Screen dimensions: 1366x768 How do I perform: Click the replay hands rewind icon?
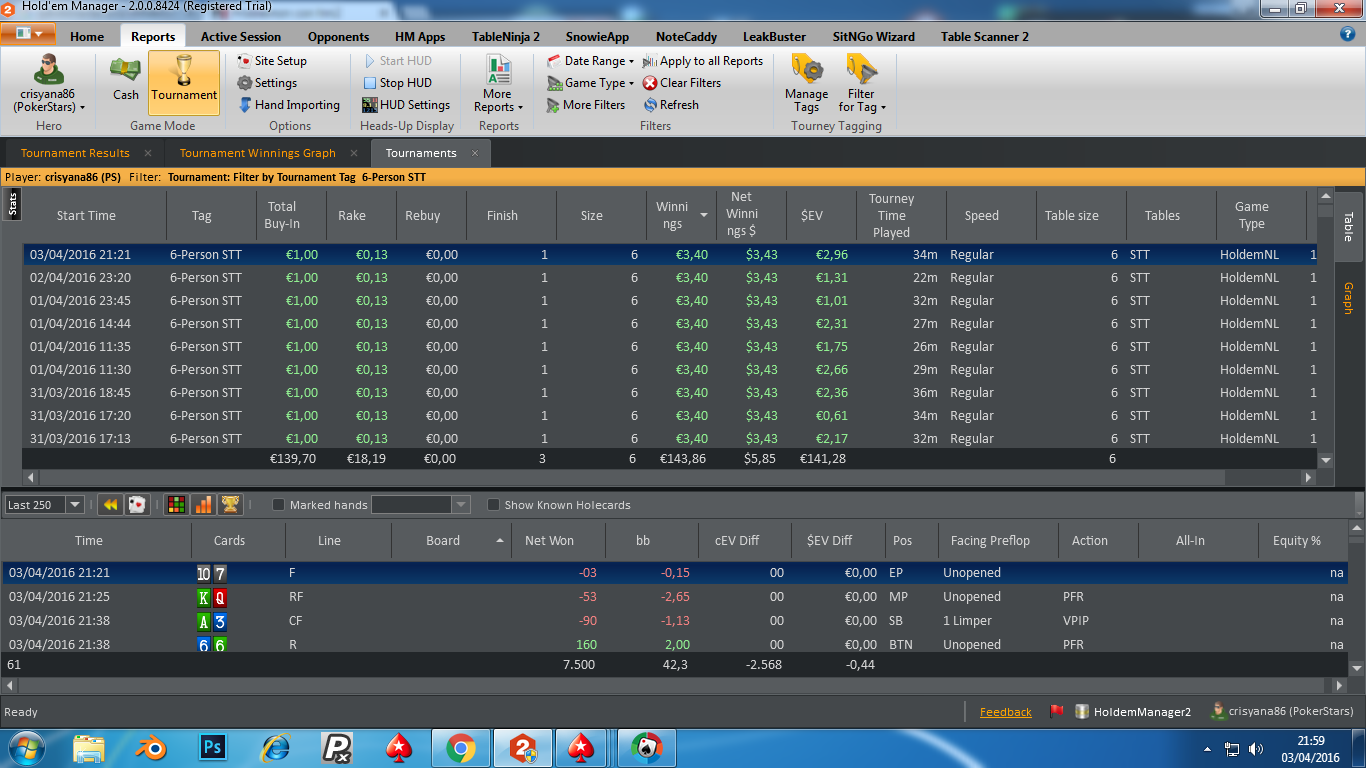tap(109, 505)
